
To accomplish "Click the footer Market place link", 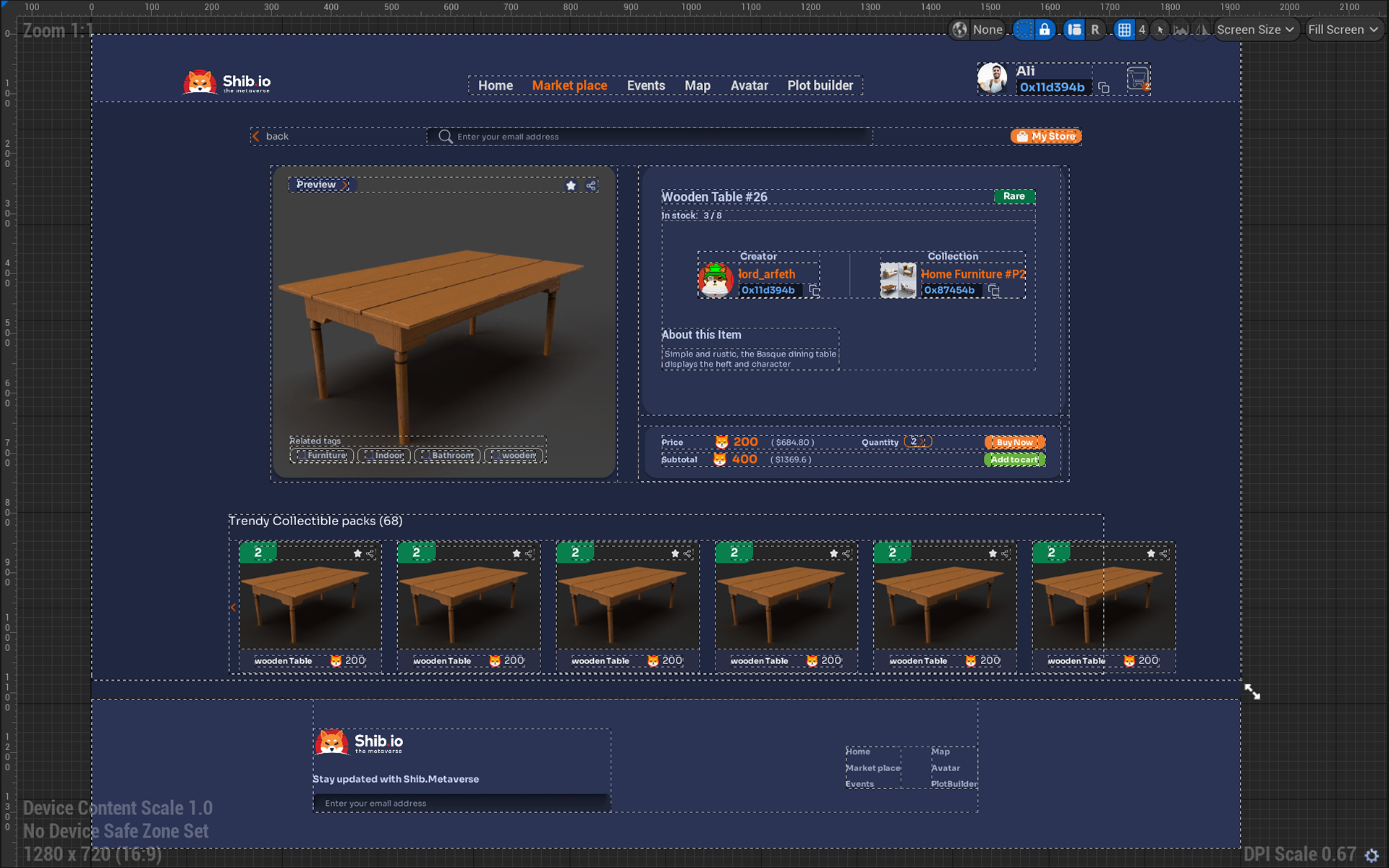I will coord(873,768).
